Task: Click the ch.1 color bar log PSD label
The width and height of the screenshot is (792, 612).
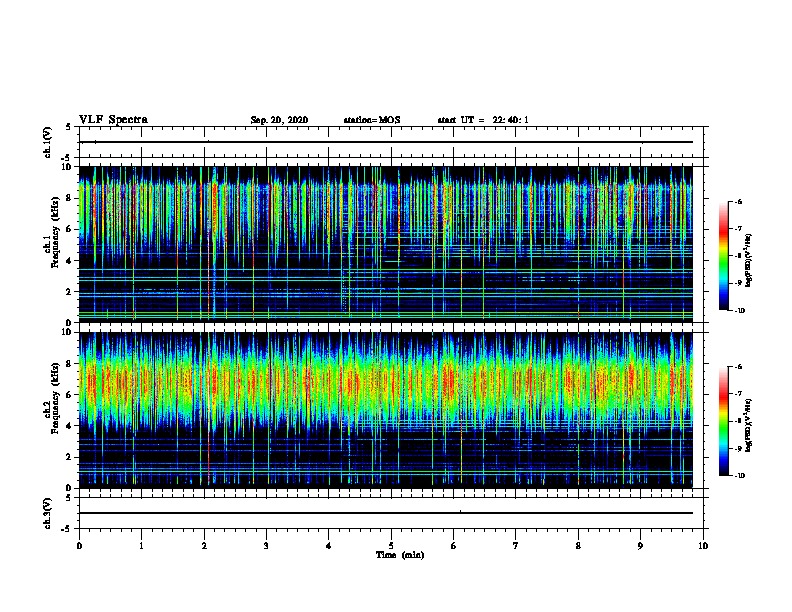Action: (749, 260)
